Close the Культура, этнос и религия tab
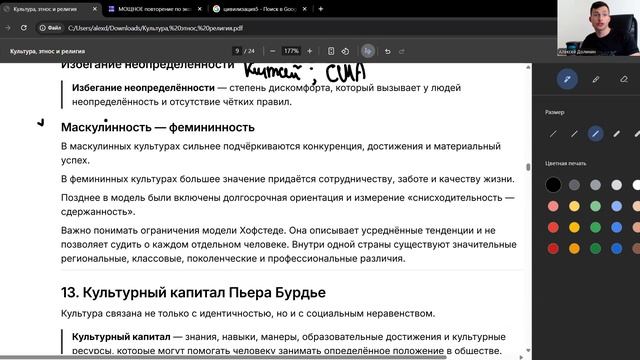The width and height of the screenshot is (640, 360). [x=95, y=9]
